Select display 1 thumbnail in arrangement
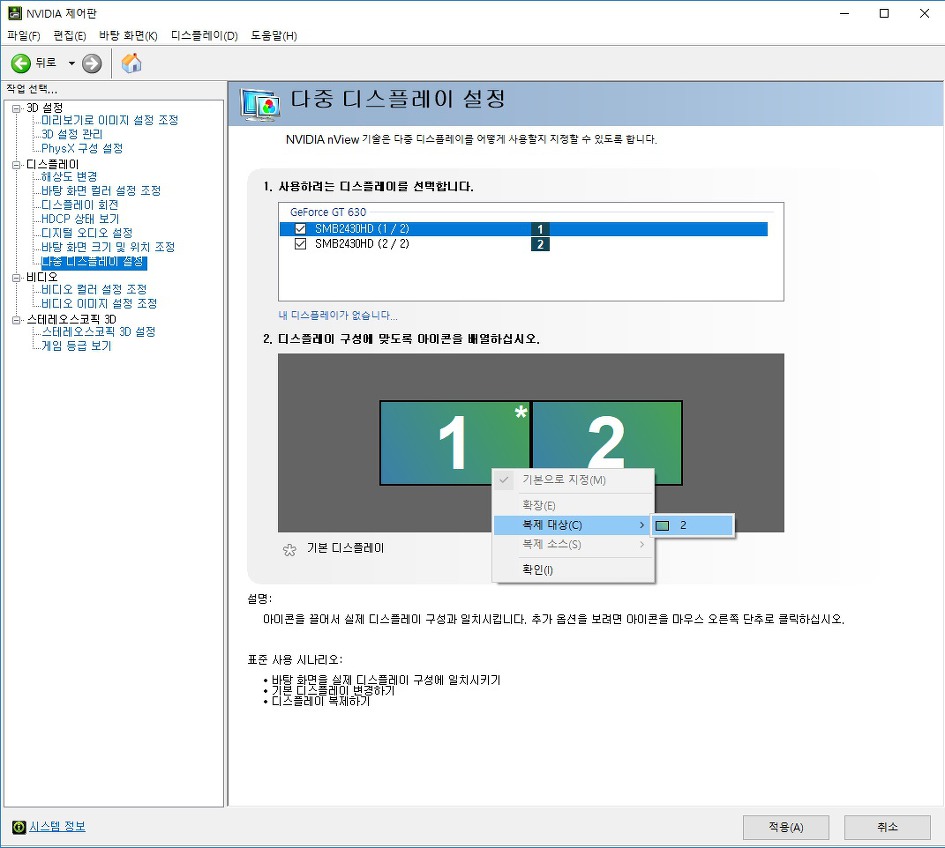Viewport: 945px width, 848px height. [455, 443]
